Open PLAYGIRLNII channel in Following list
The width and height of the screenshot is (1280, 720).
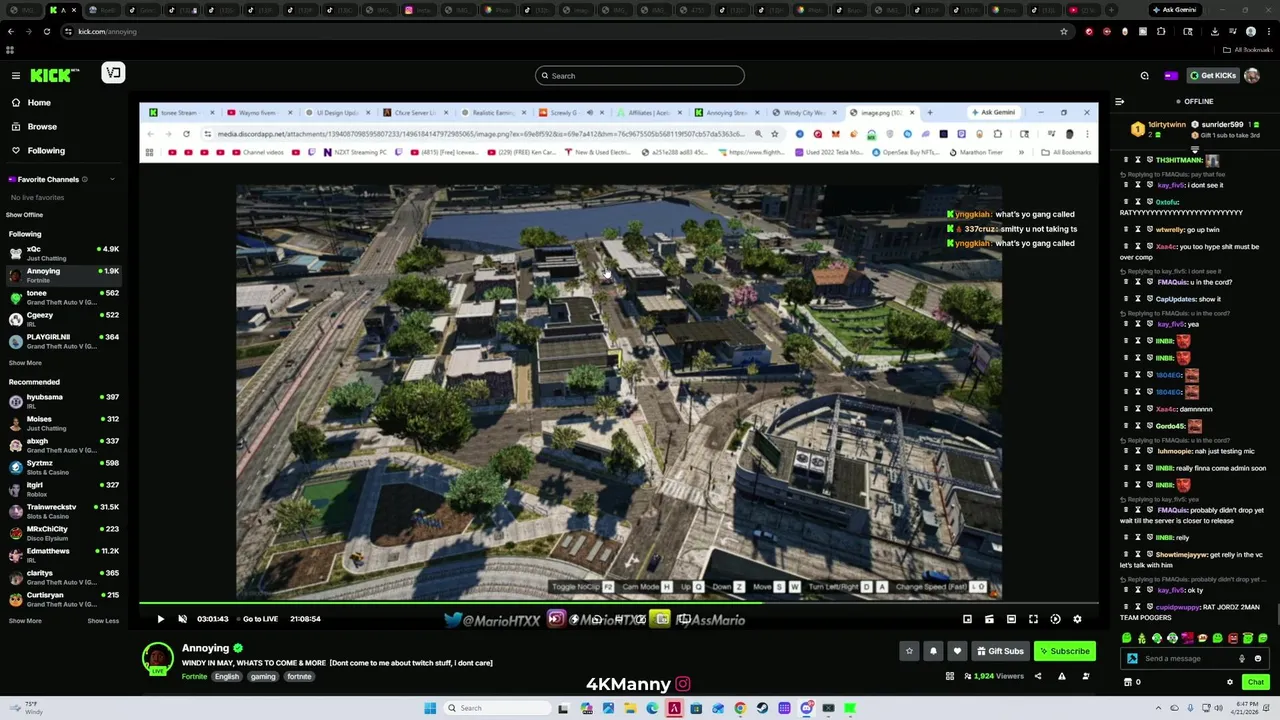[64, 341]
